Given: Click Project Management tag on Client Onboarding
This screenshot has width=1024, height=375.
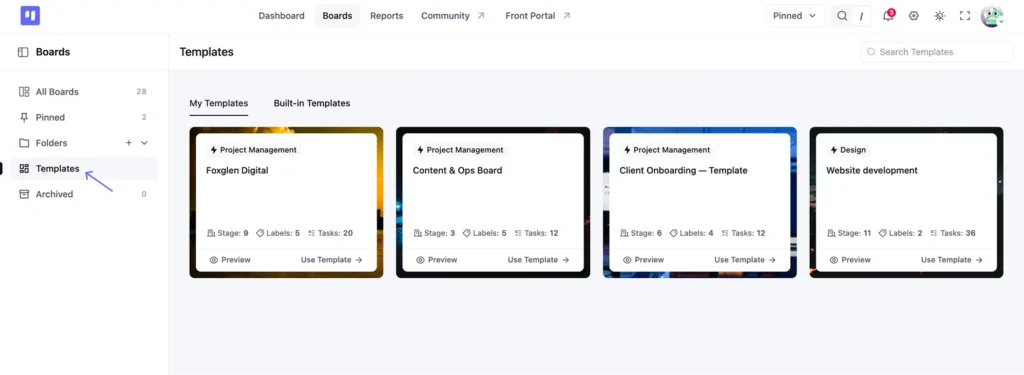Looking at the screenshot, I should (x=667, y=150).
